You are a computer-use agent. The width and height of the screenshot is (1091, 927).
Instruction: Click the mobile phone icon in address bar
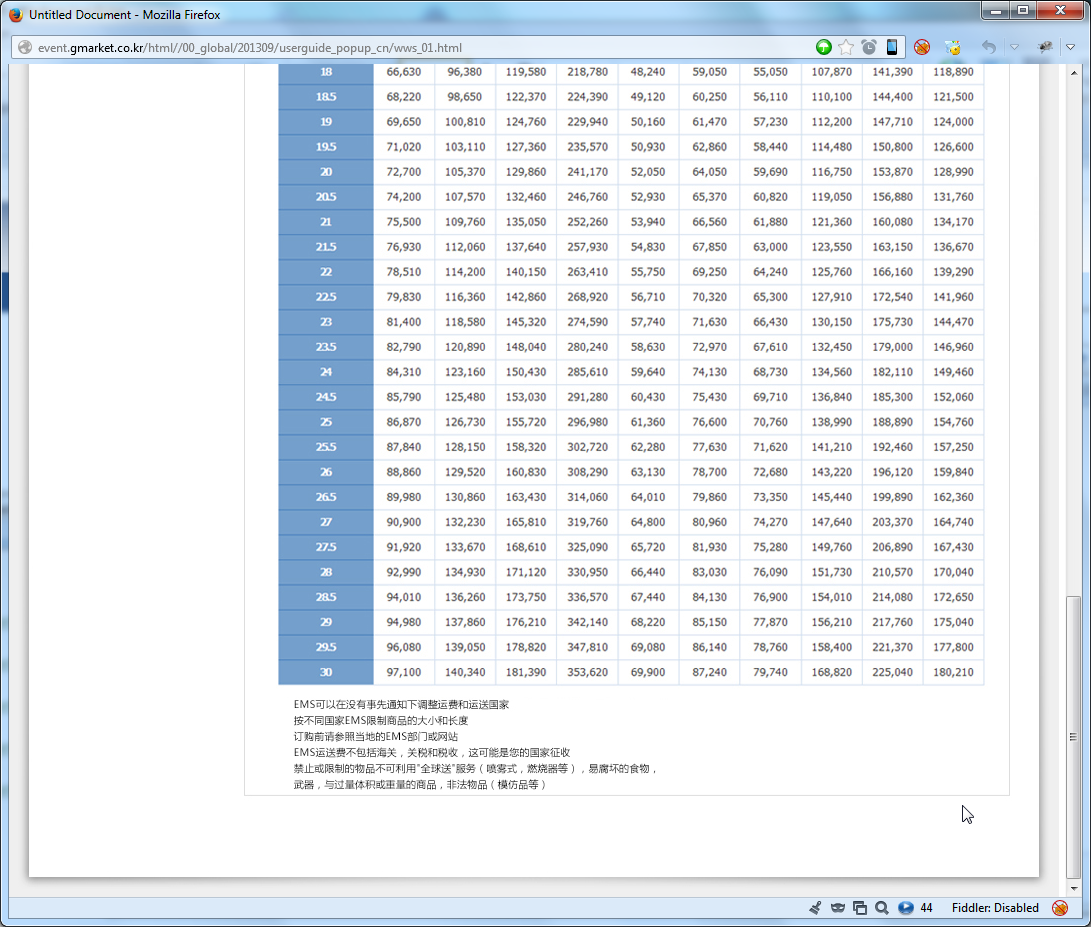pyautogui.click(x=891, y=47)
